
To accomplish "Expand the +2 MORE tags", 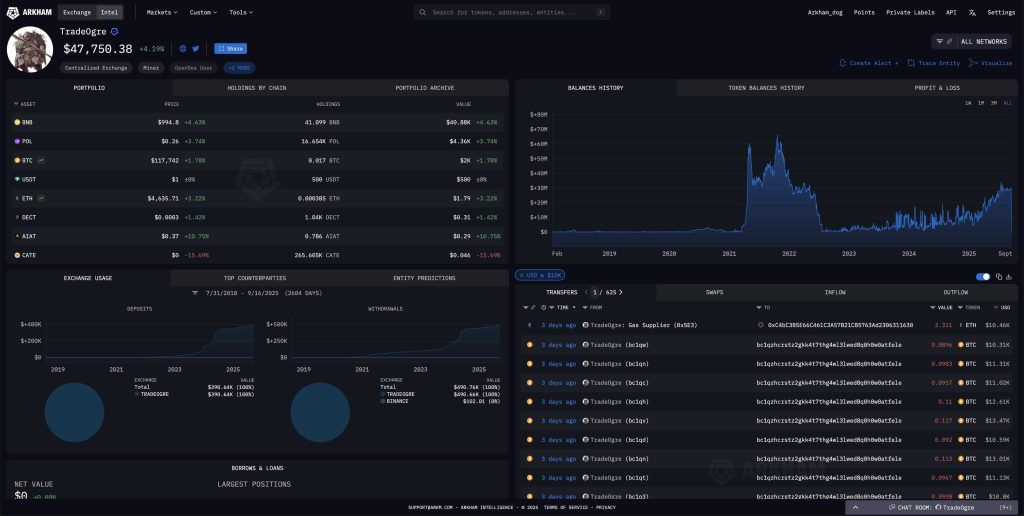I will pos(239,68).
